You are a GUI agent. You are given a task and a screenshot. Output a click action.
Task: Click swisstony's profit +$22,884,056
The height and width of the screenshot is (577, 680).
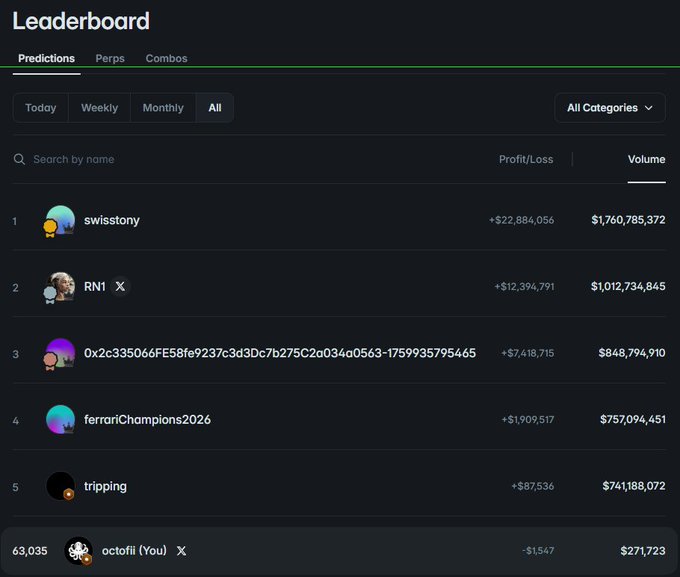pyautogui.click(x=521, y=220)
